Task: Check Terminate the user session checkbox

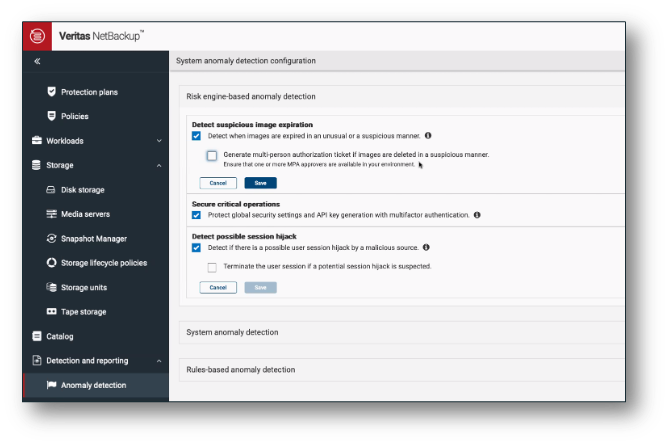Action: pos(212,267)
